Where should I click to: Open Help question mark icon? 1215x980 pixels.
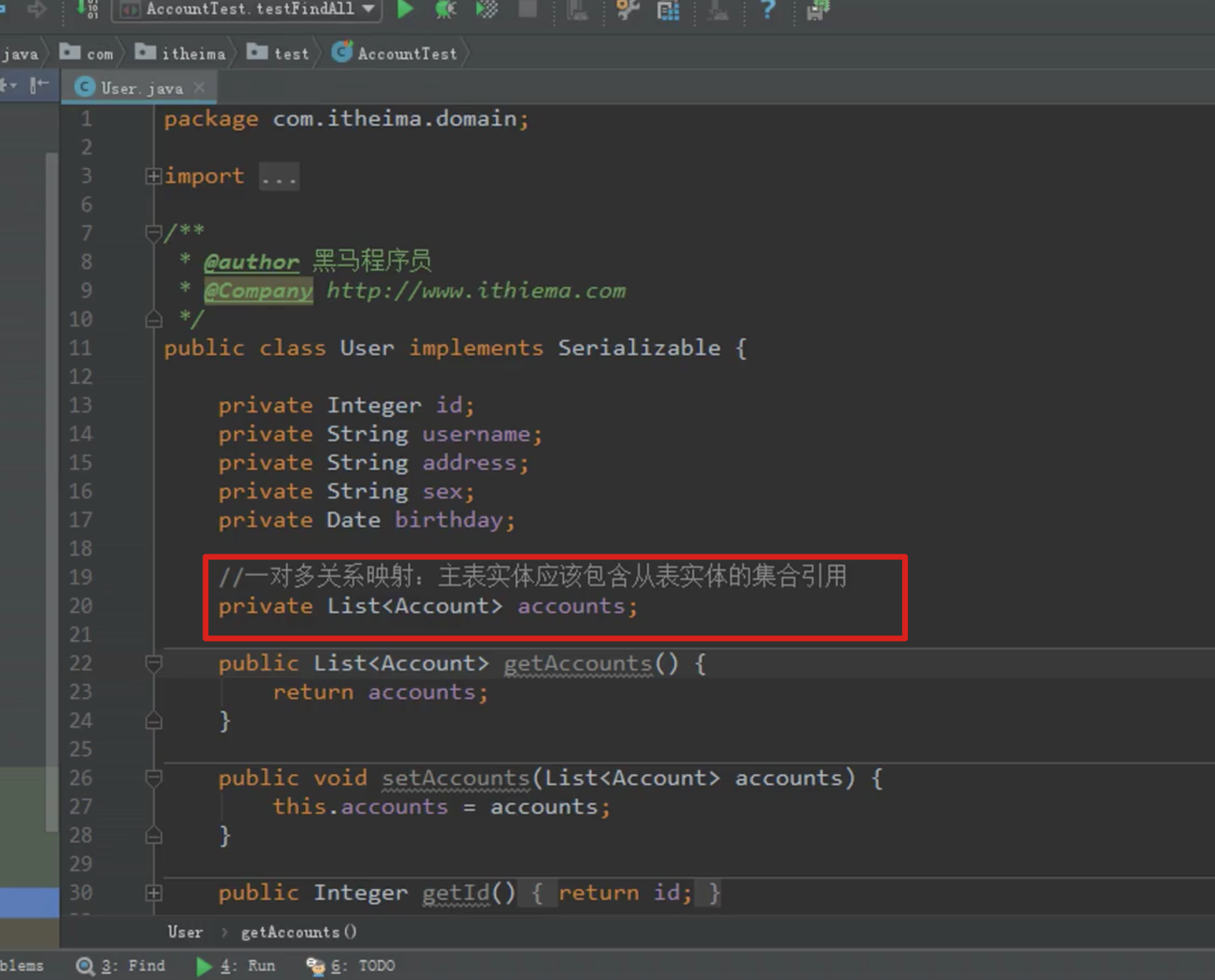click(x=768, y=9)
